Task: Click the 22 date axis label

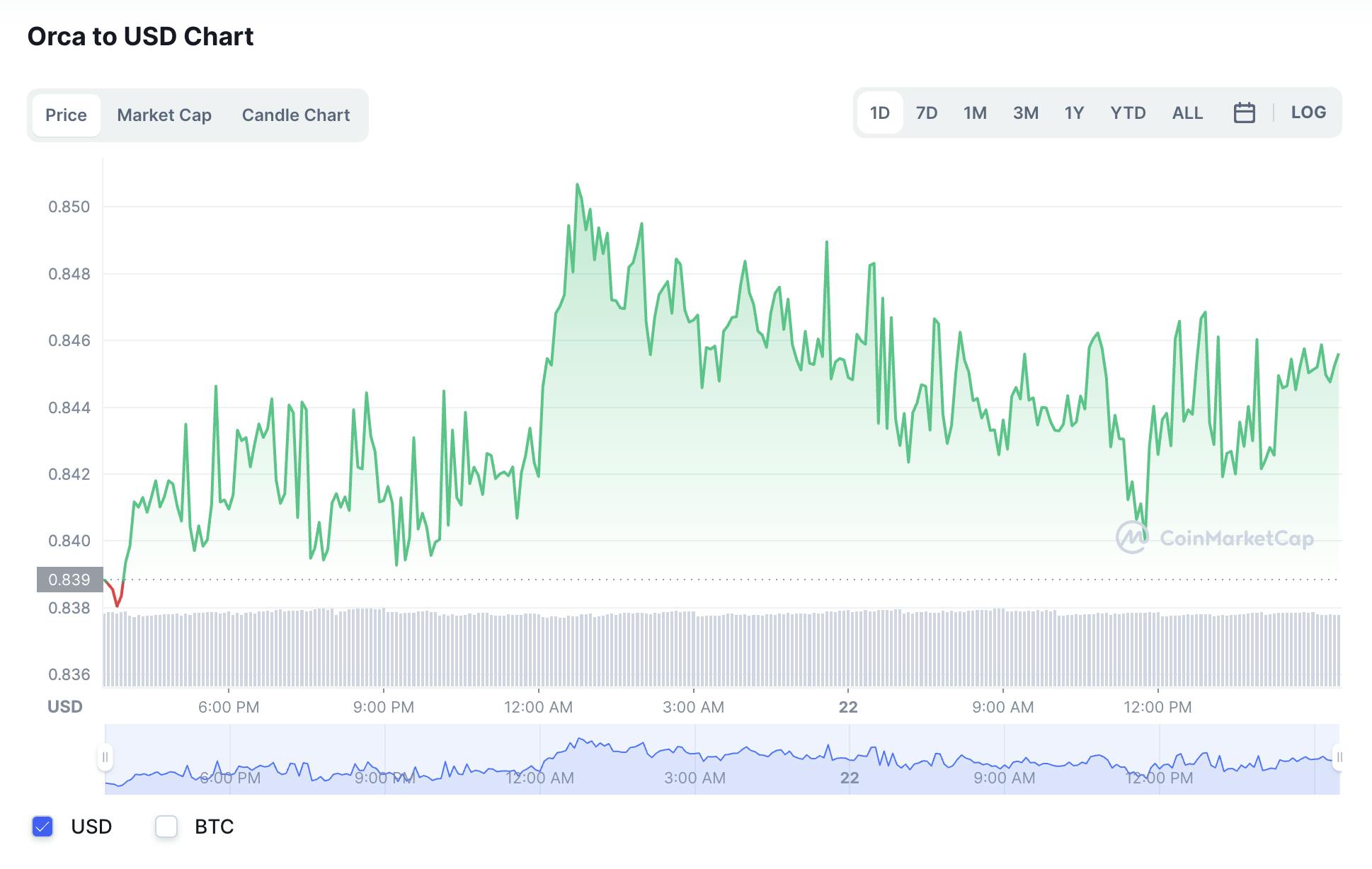Action: tap(848, 707)
